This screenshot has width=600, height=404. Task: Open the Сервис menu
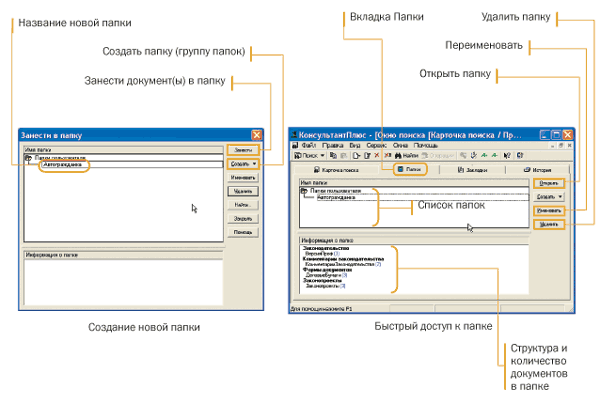377,145
